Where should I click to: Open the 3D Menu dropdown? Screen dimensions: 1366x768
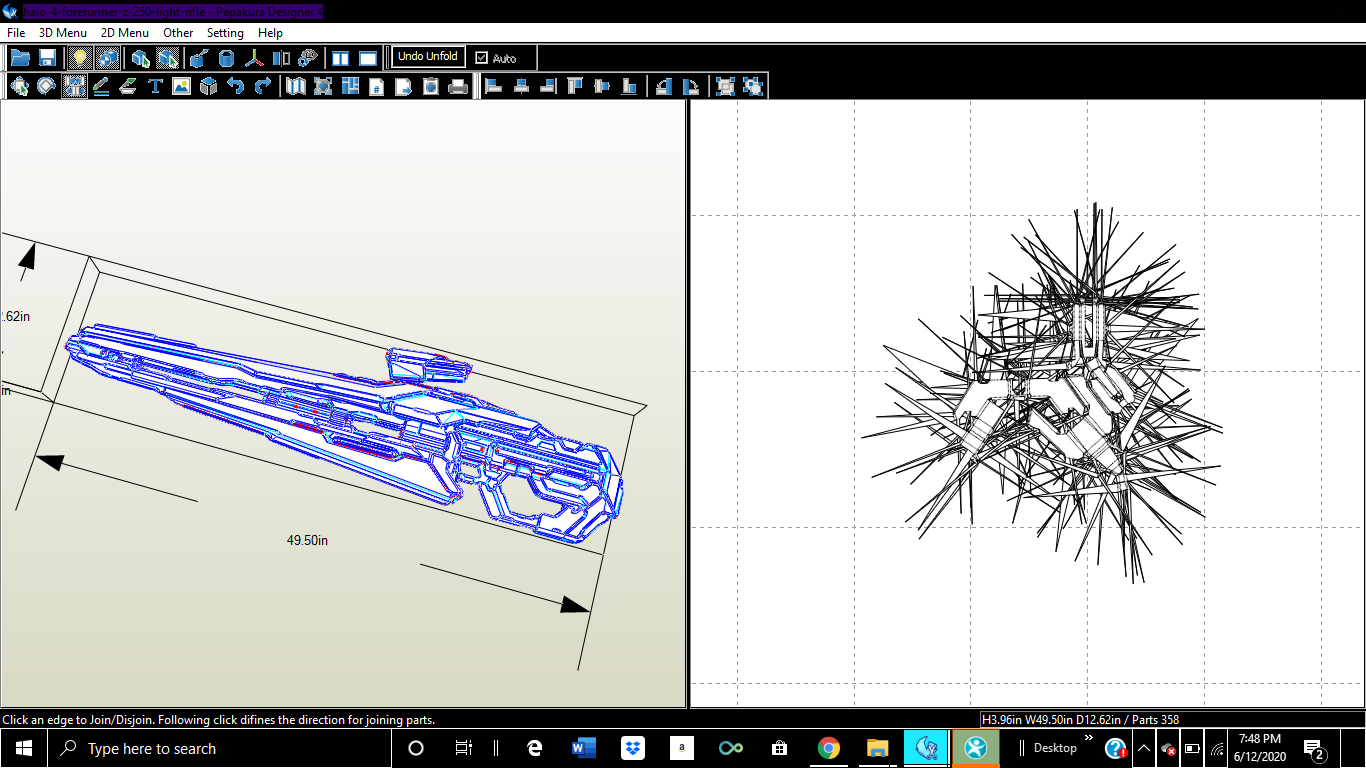[x=63, y=33]
